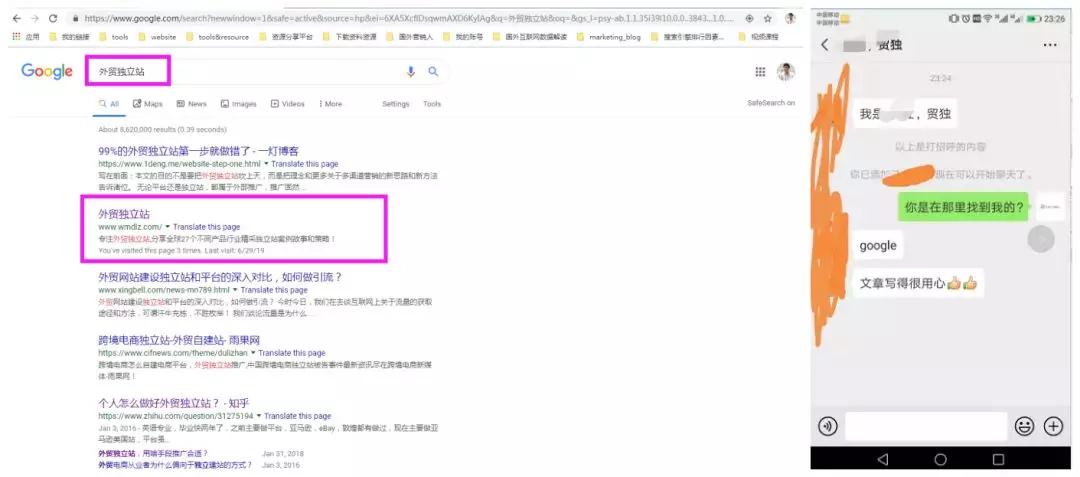Click the Google logo
This screenshot has height=477, width=1080.
click(x=47, y=71)
